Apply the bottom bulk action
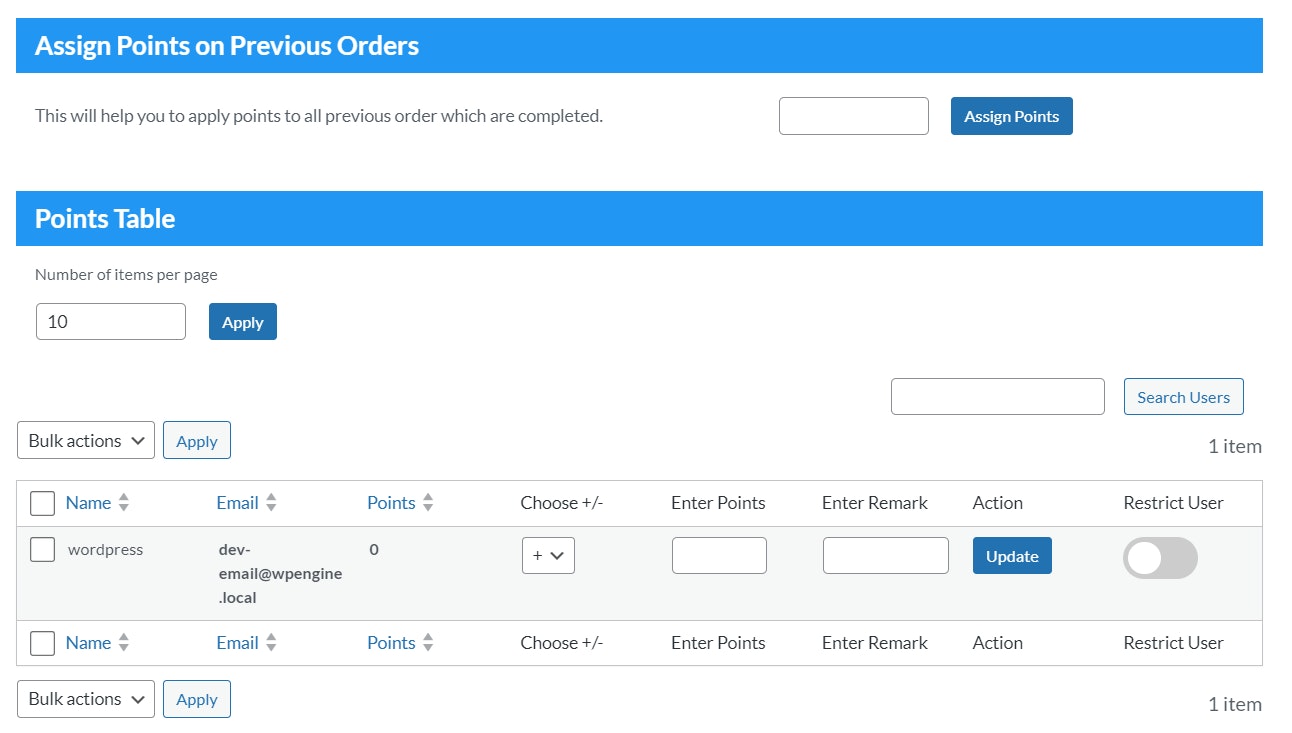 coord(197,699)
